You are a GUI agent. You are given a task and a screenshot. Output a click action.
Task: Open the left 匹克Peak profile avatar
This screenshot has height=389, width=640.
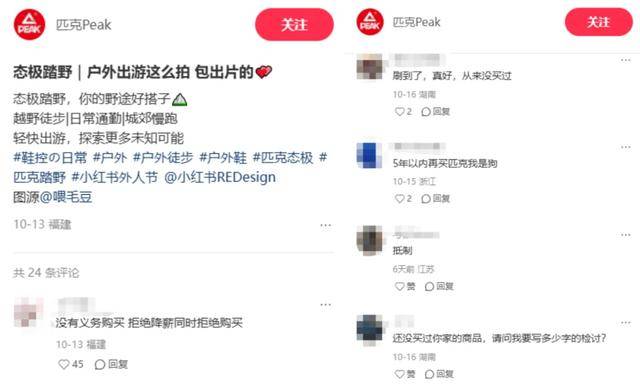(29, 24)
